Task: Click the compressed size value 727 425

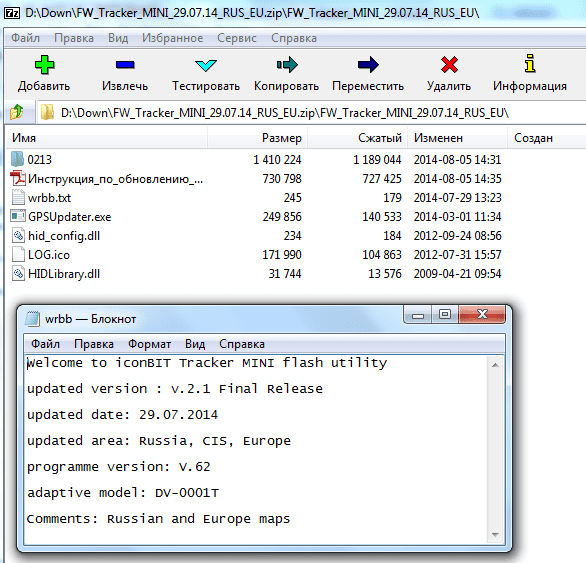Action: pos(382,179)
